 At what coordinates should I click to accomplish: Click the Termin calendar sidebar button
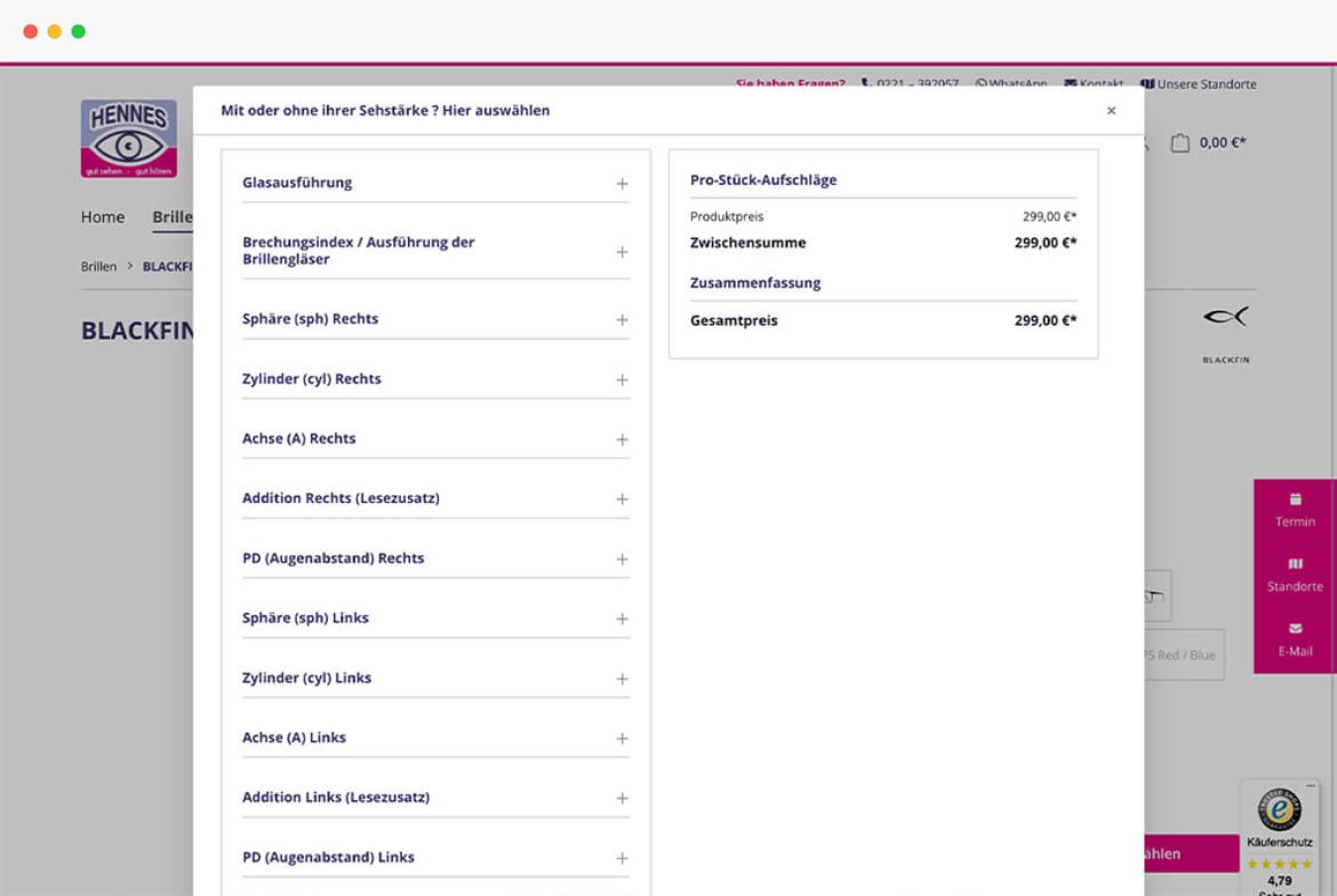pos(1294,510)
